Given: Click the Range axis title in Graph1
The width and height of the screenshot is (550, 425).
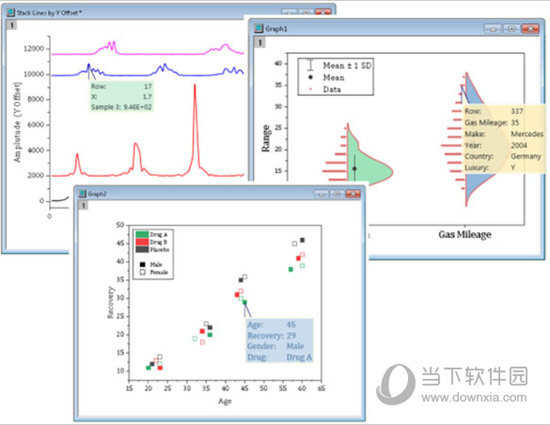Looking at the screenshot, I should [x=266, y=139].
